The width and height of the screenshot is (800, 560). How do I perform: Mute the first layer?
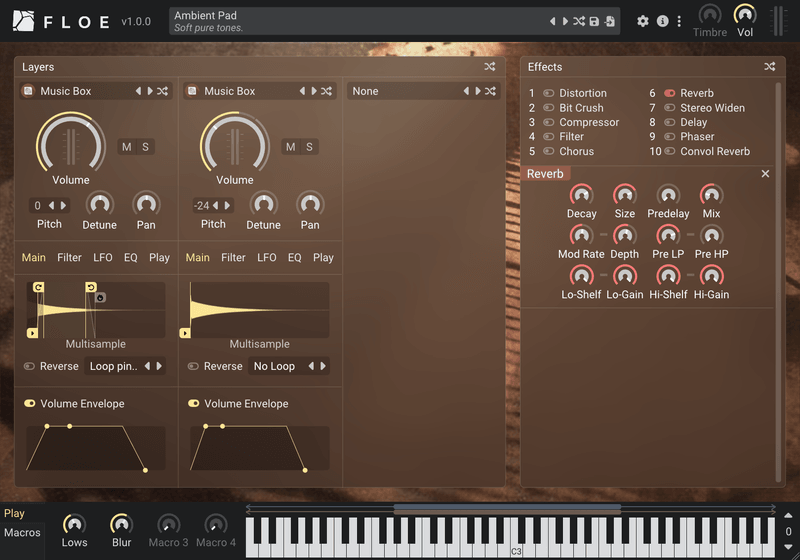127,147
